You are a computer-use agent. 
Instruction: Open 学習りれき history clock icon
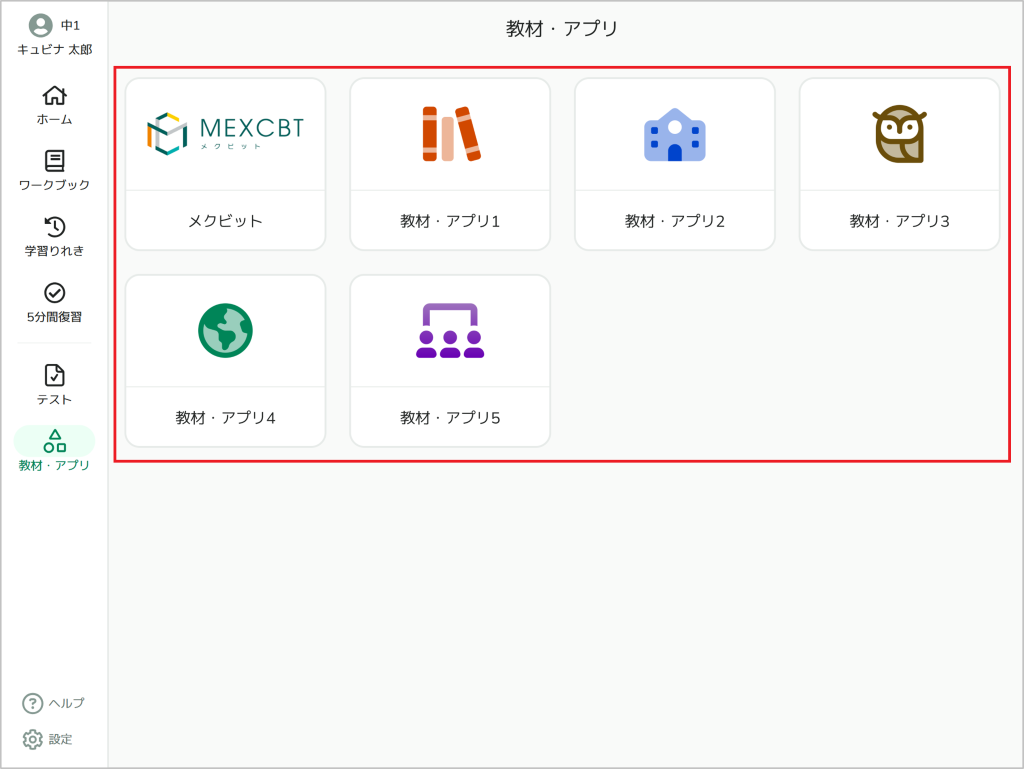pos(54,227)
